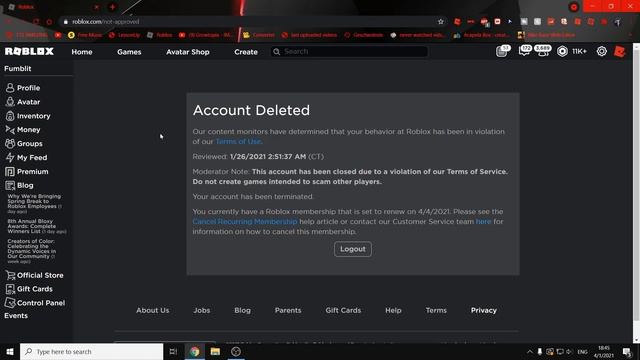Click the 'here' Customer Service link
Viewport: 640px width, 360px height.
coord(483,222)
